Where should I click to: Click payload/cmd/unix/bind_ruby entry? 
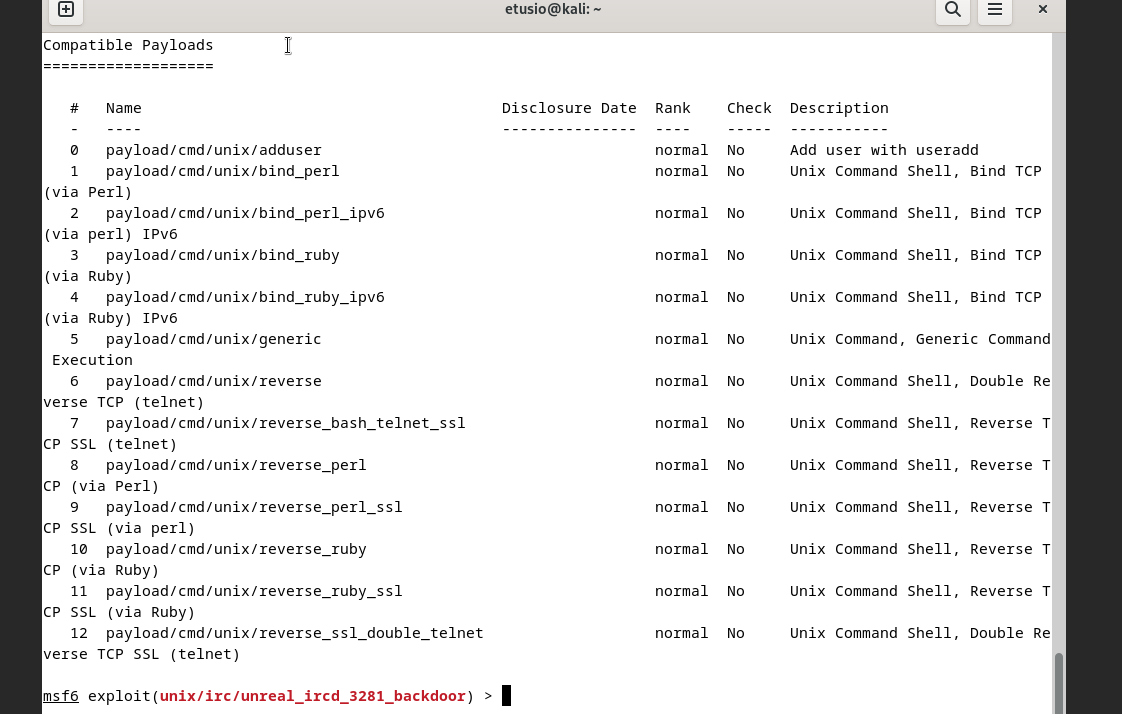pos(223,255)
